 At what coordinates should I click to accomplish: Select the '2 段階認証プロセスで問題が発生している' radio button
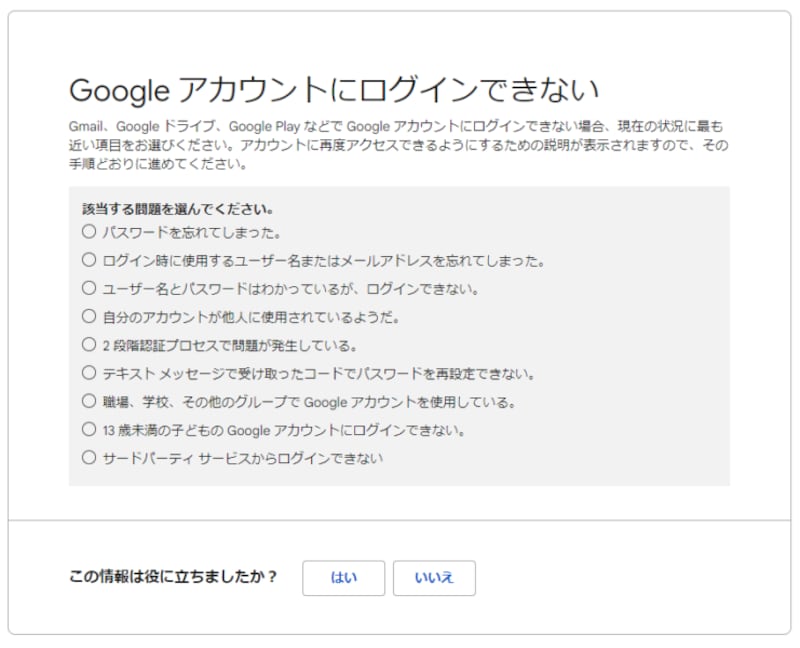pos(89,345)
